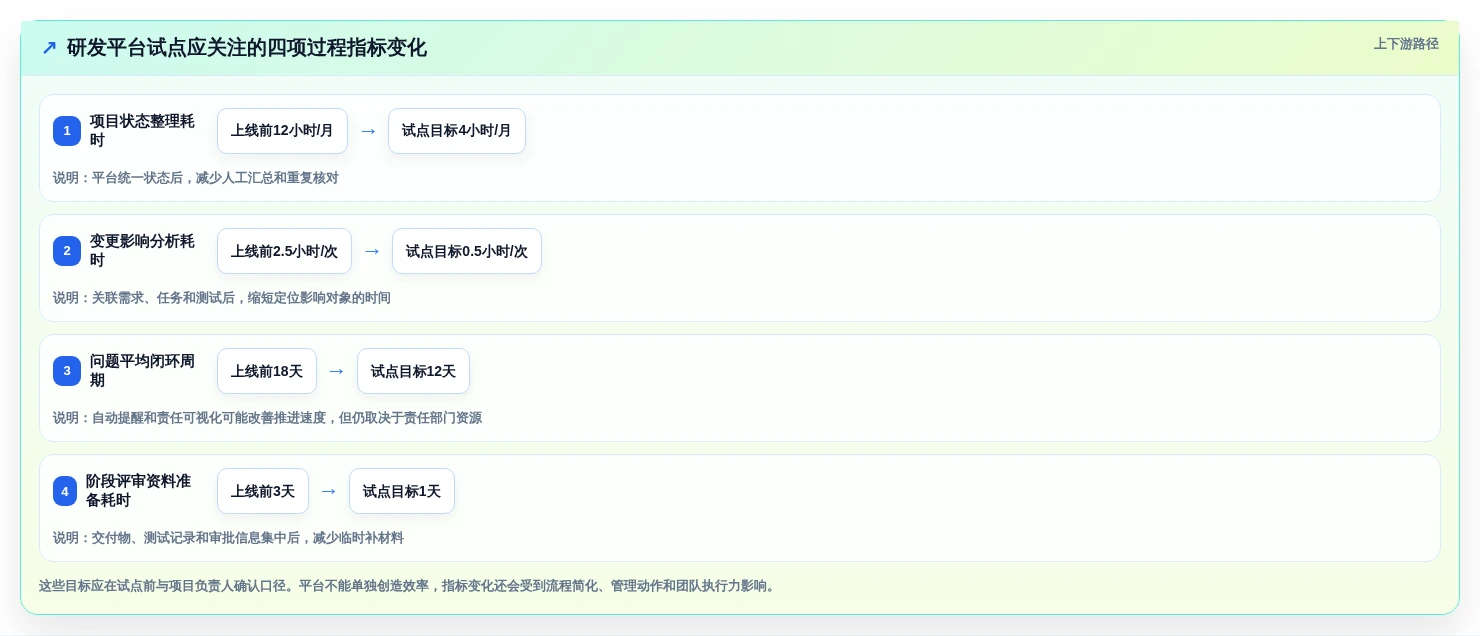Click the footer paragraph starting 这些目标应在试点前
Viewport: 1480px width, 636px height.
407,586
